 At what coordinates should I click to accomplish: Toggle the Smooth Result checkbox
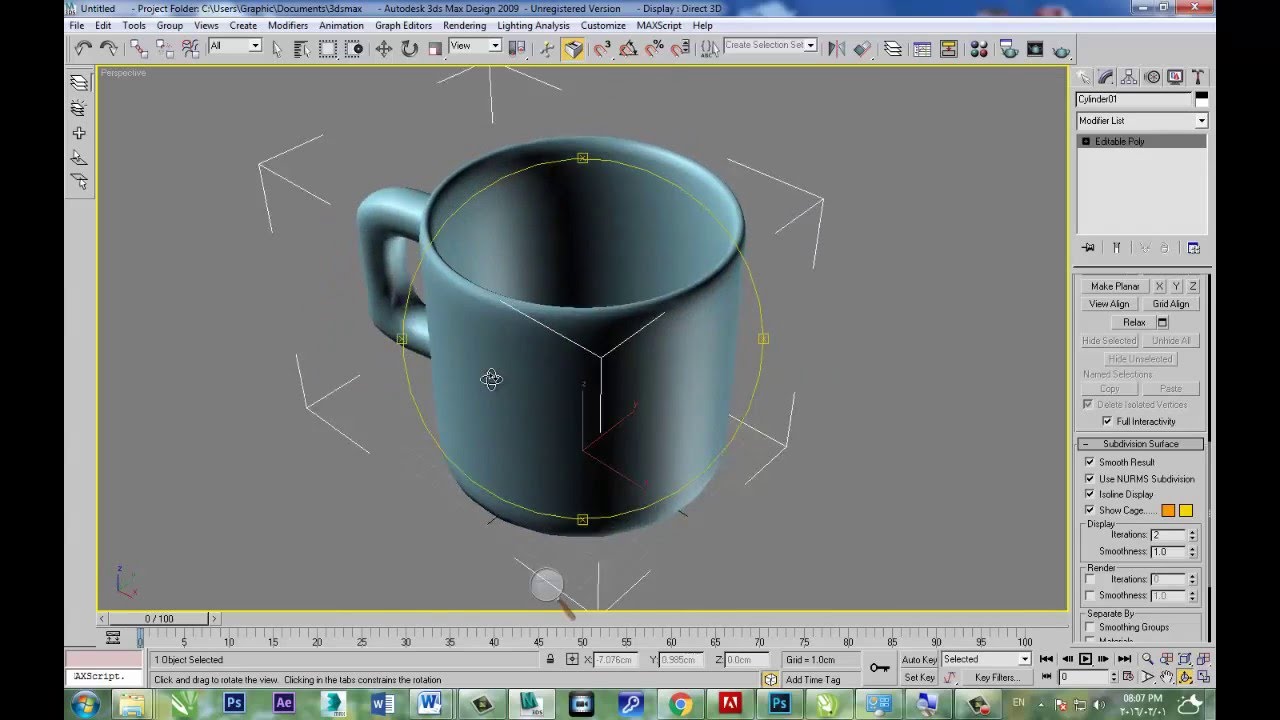tap(1090, 462)
